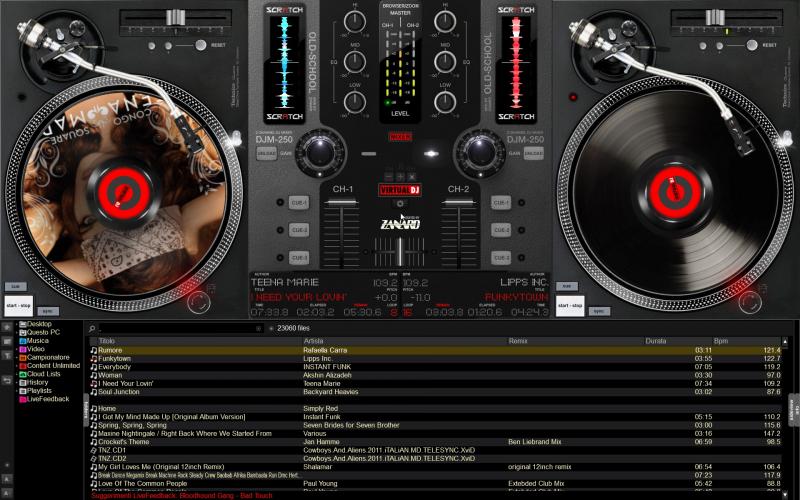Click the left deck pitch slider handle
Screen dimensions: 800x500
click(x=176, y=17)
